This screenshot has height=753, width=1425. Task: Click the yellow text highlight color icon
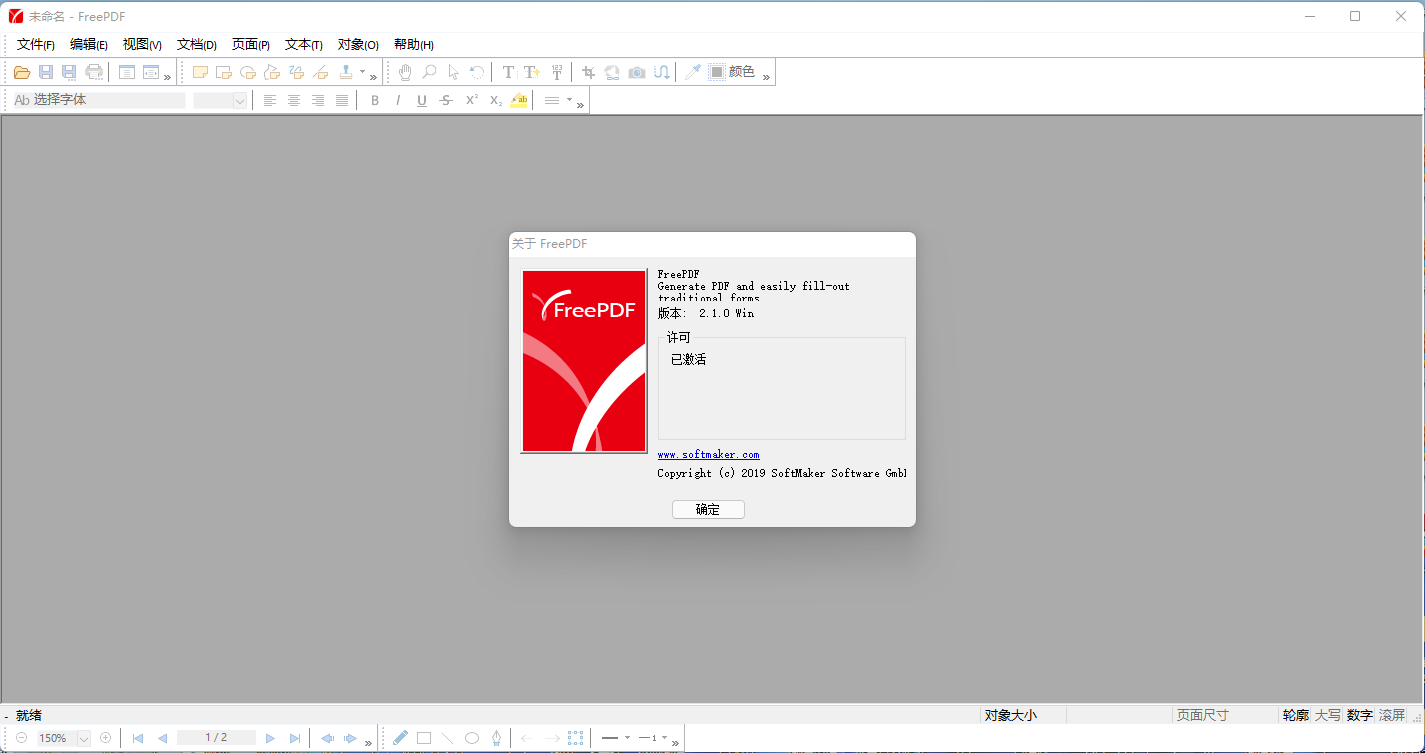pos(519,100)
